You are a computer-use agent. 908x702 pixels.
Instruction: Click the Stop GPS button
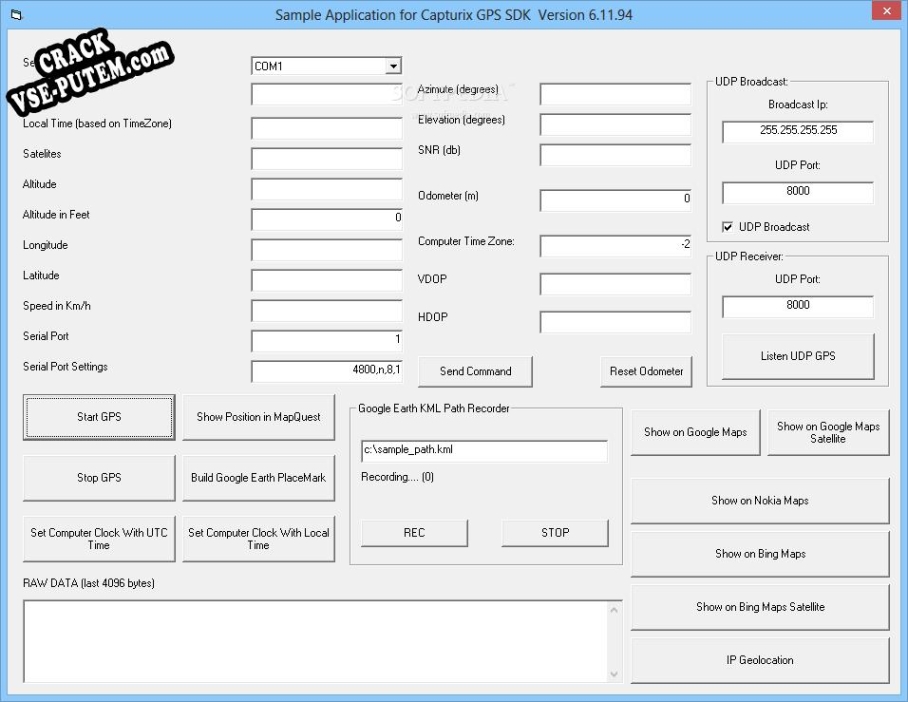(x=99, y=478)
